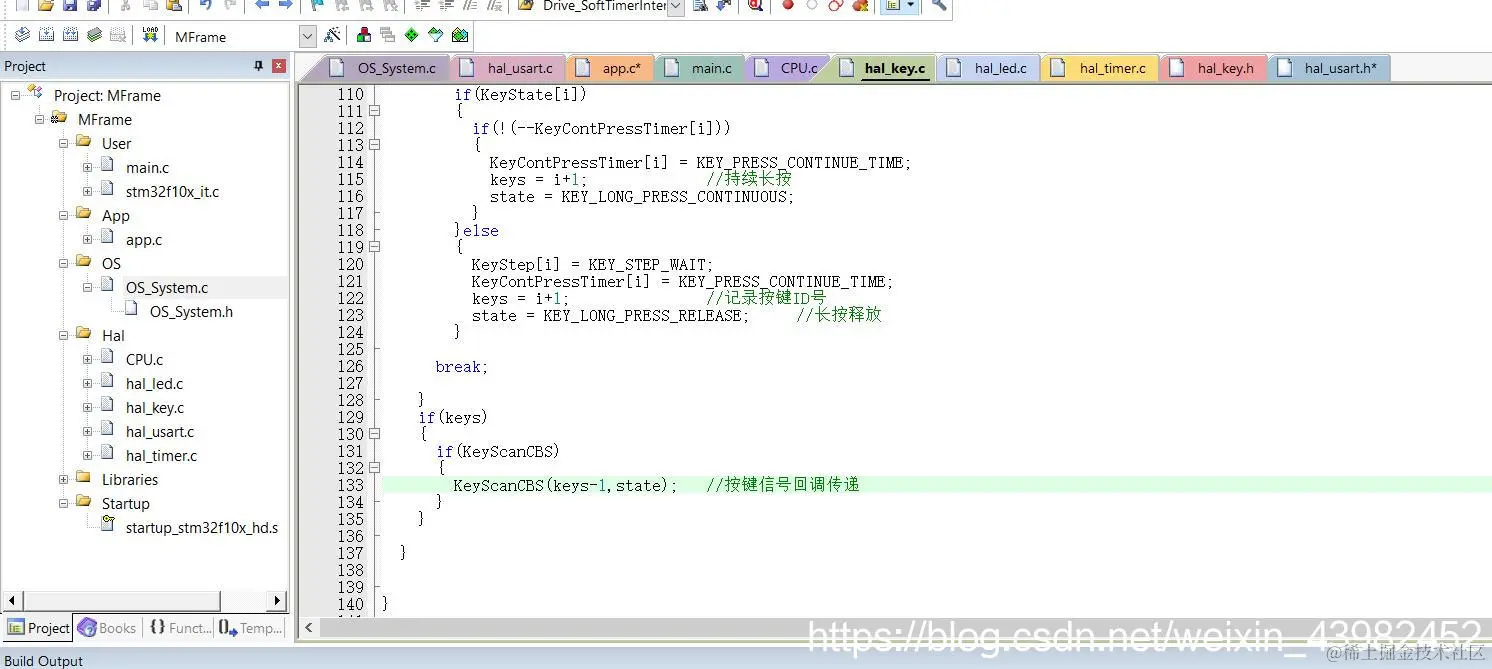Image resolution: width=1492 pixels, height=669 pixels.
Task: Select startup_stm32f10x_hd.s in the project tree
Action: [x=201, y=527]
